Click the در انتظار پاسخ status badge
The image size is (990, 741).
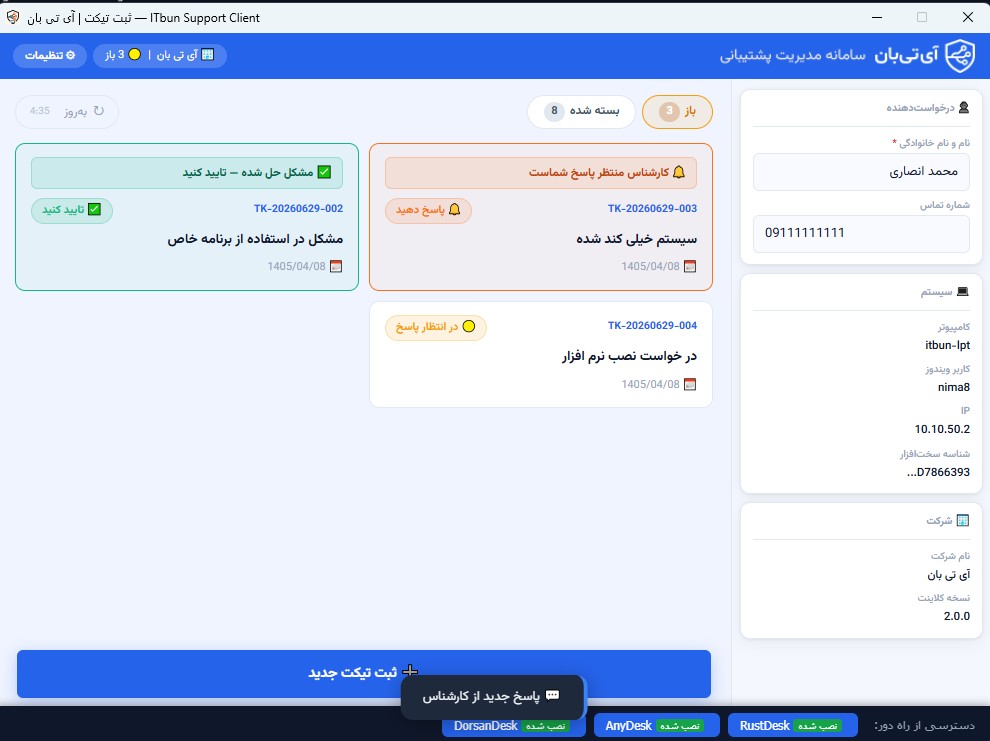click(x=436, y=327)
